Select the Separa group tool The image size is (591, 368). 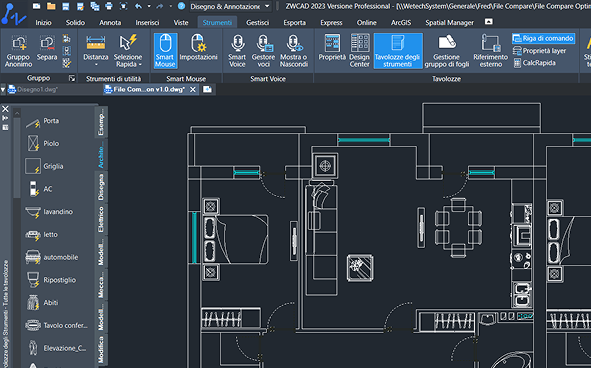pyautogui.click(x=47, y=48)
